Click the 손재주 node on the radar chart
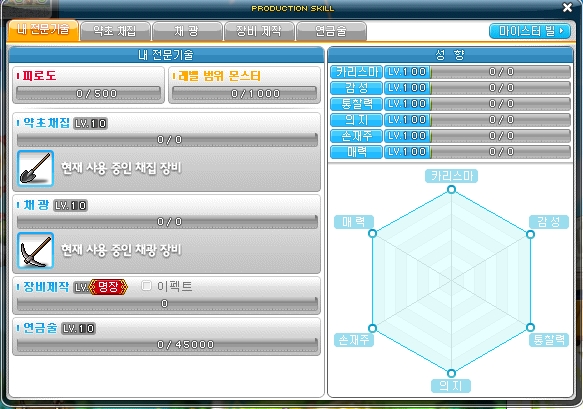The image size is (583, 409). [372, 328]
